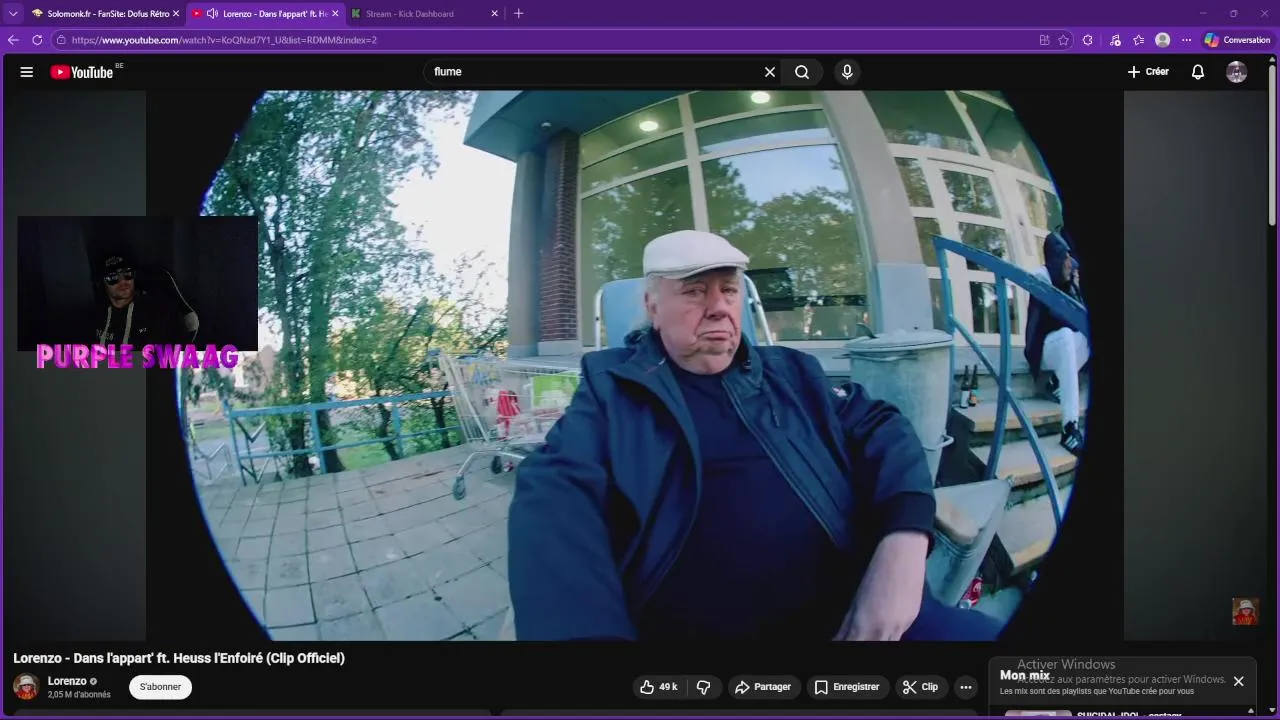Open the favorites list icon

click(x=1138, y=40)
